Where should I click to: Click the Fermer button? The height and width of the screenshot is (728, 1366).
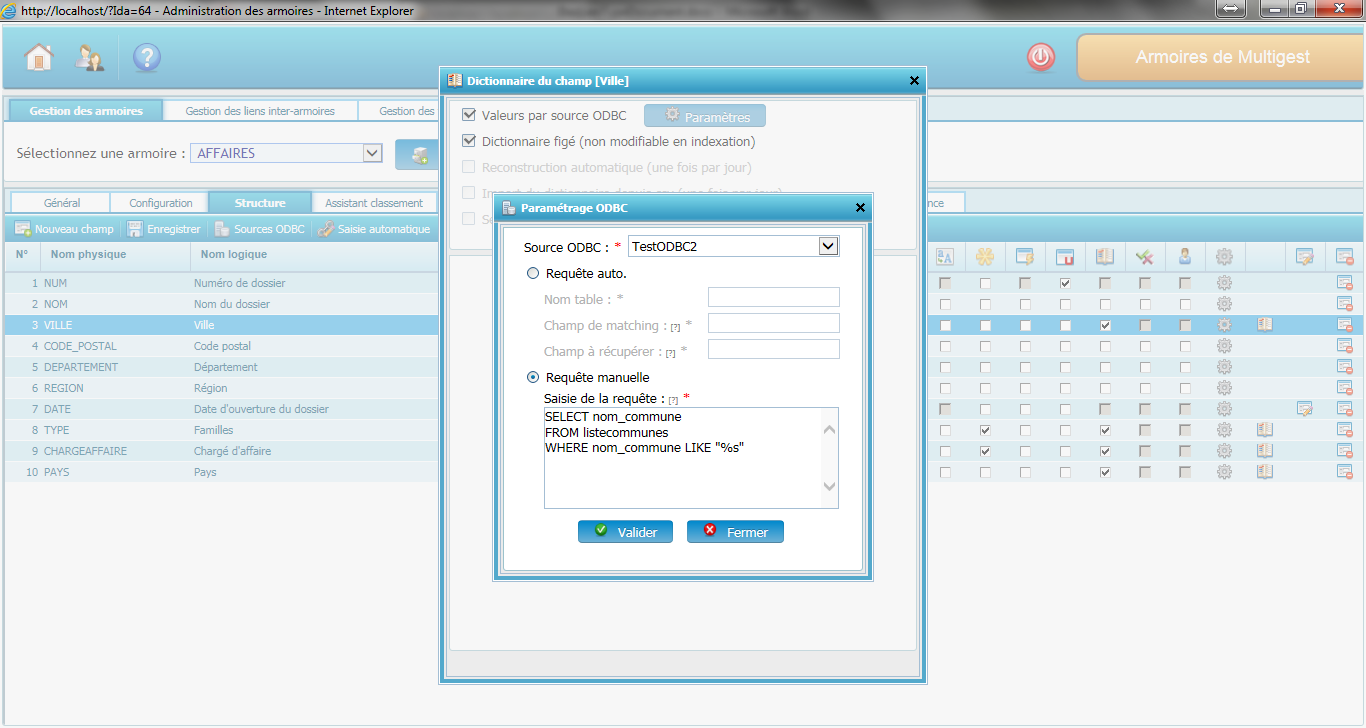[x=735, y=532]
